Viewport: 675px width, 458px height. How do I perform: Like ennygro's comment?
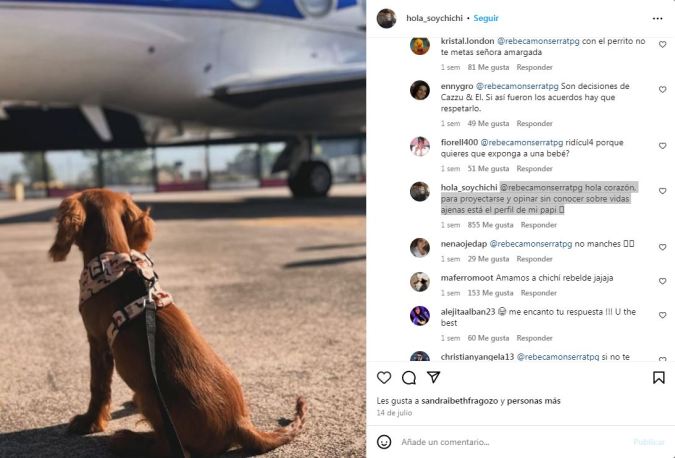(x=662, y=90)
